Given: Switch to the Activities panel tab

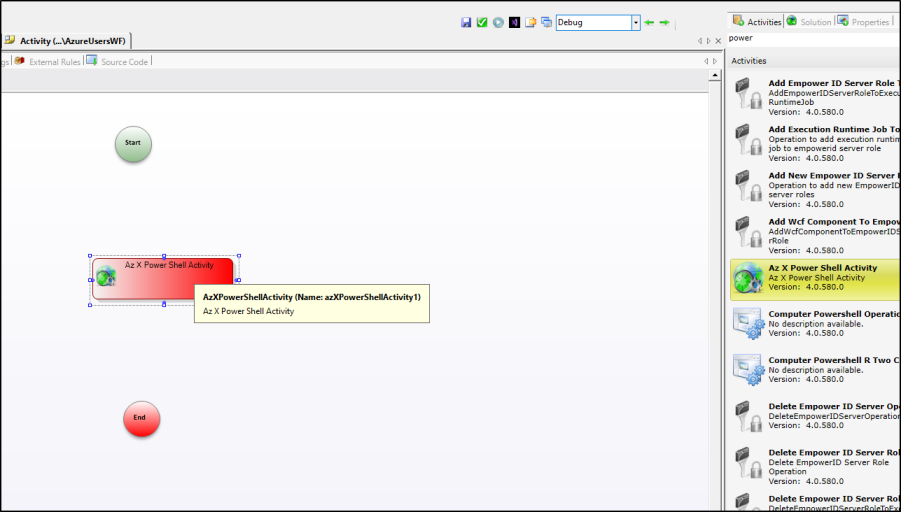Looking at the screenshot, I should point(757,22).
